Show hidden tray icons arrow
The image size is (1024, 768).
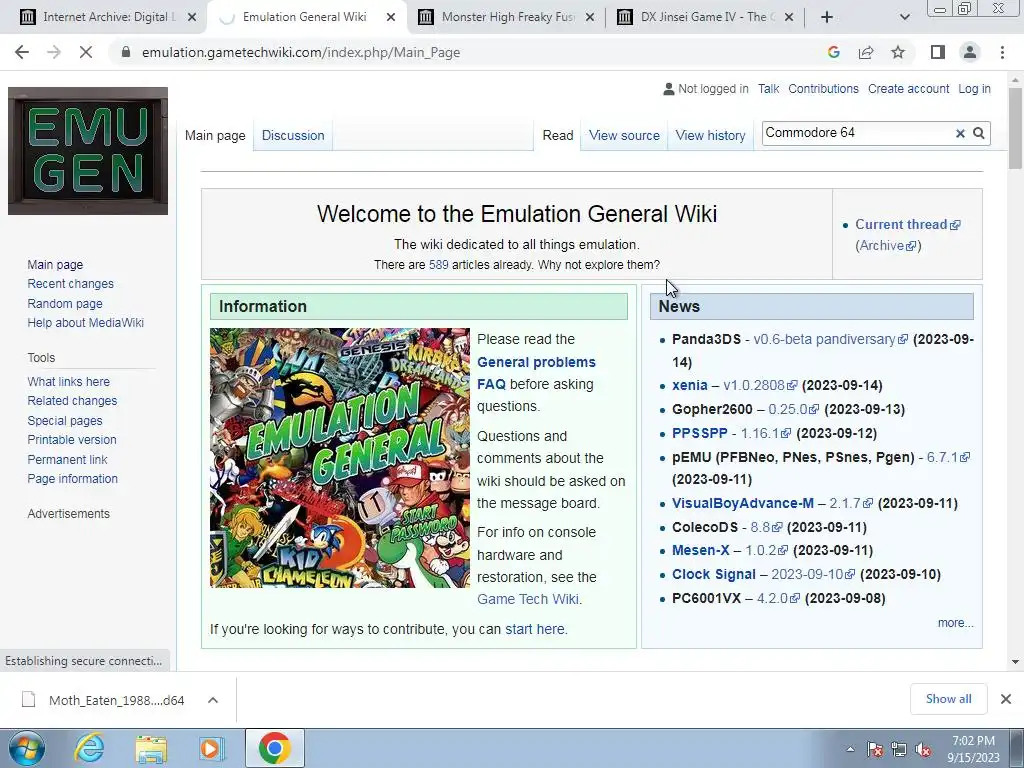point(850,750)
